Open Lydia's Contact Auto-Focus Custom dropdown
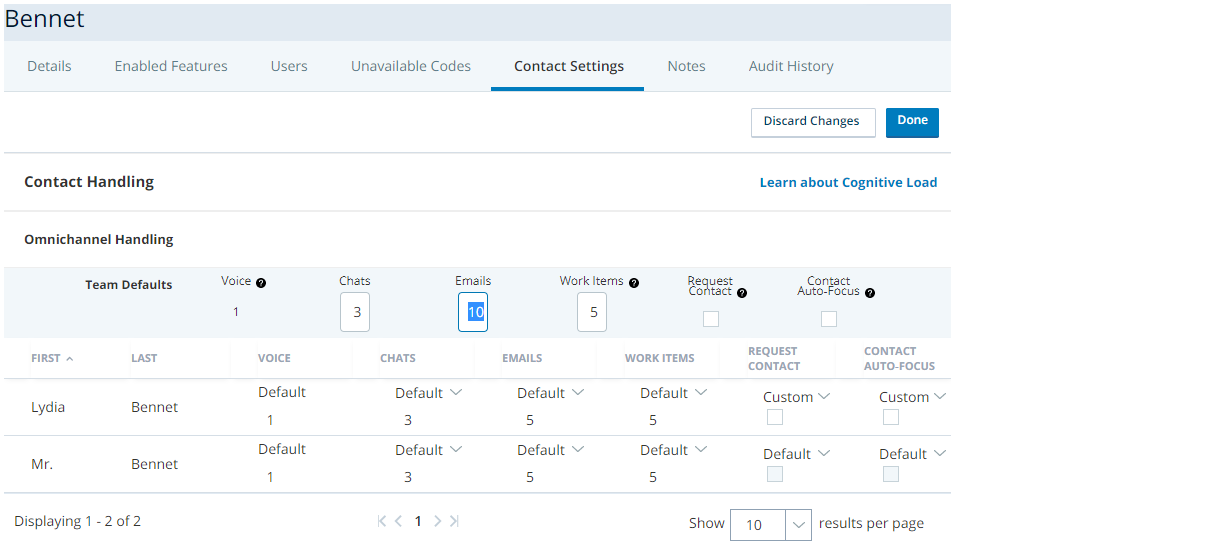 [x=912, y=397]
